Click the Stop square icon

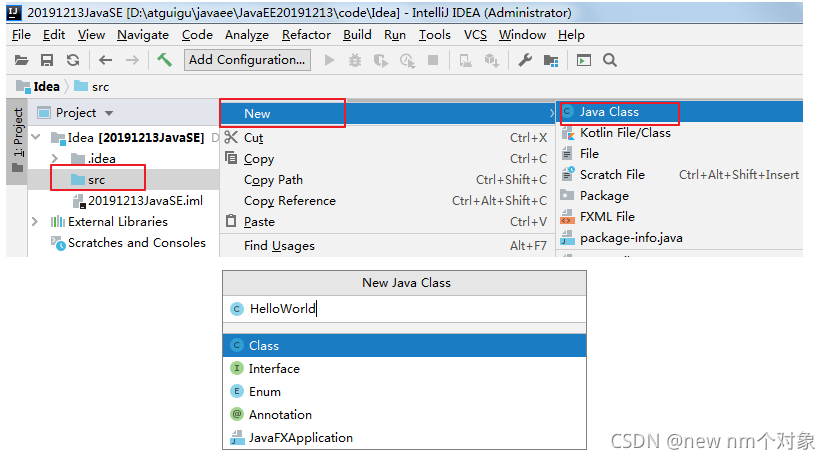click(x=433, y=60)
